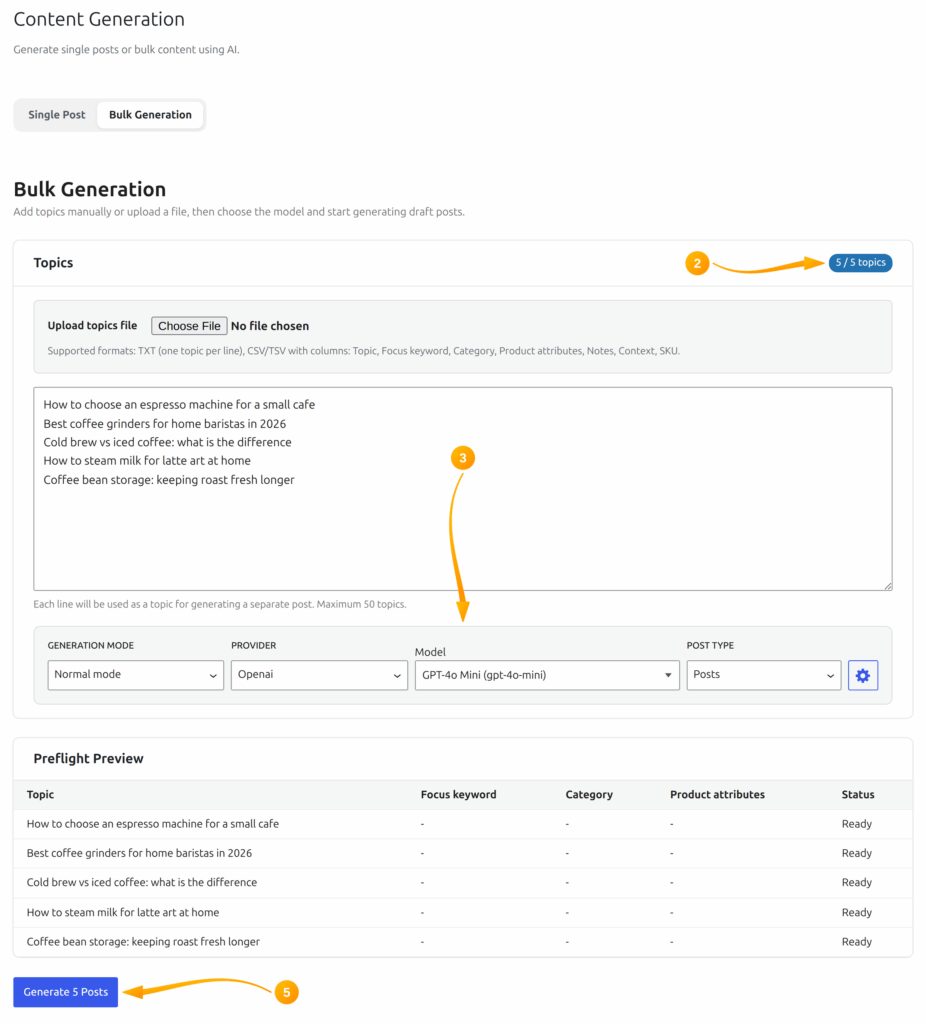
Task: Click the textarea line 'Coffee bean storage: keeping roast fresh longer'
Action: pyautogui.click(x=168, y=480)
